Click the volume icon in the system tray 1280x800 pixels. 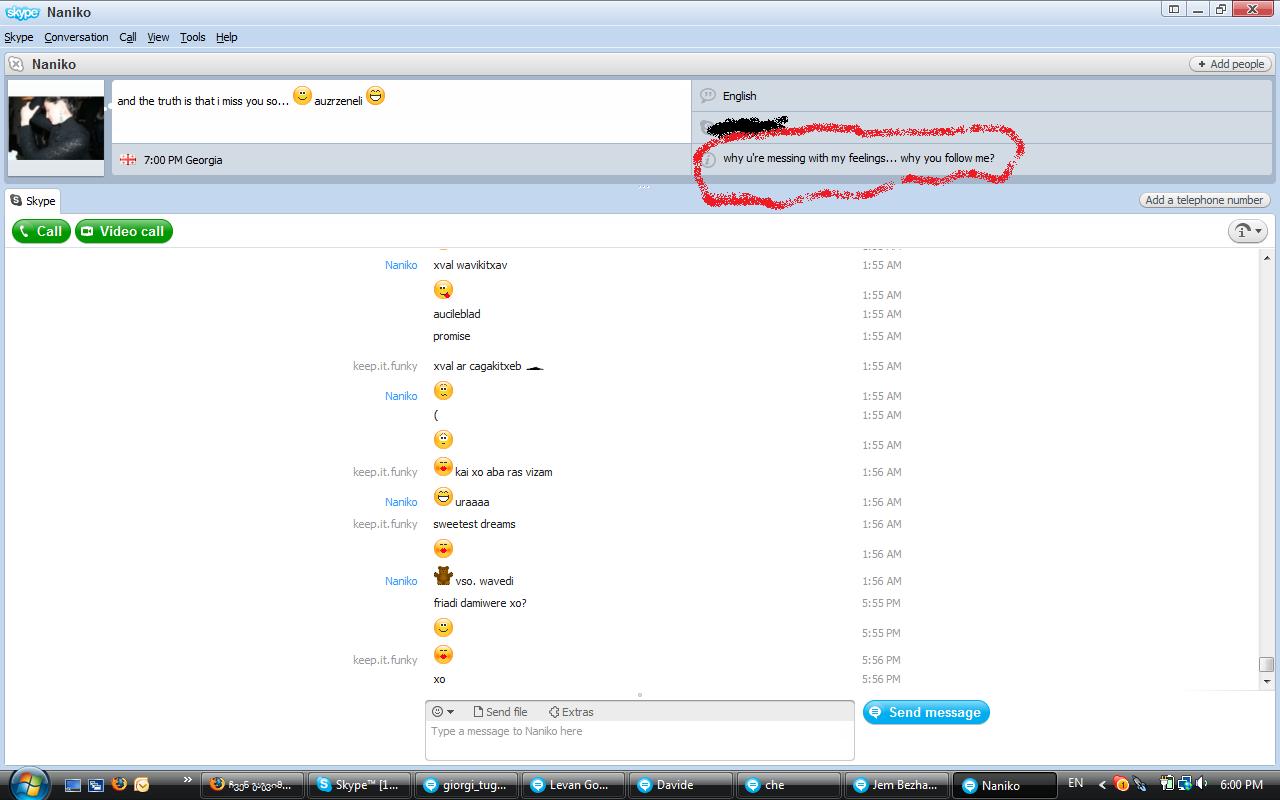coord(1201,784)
